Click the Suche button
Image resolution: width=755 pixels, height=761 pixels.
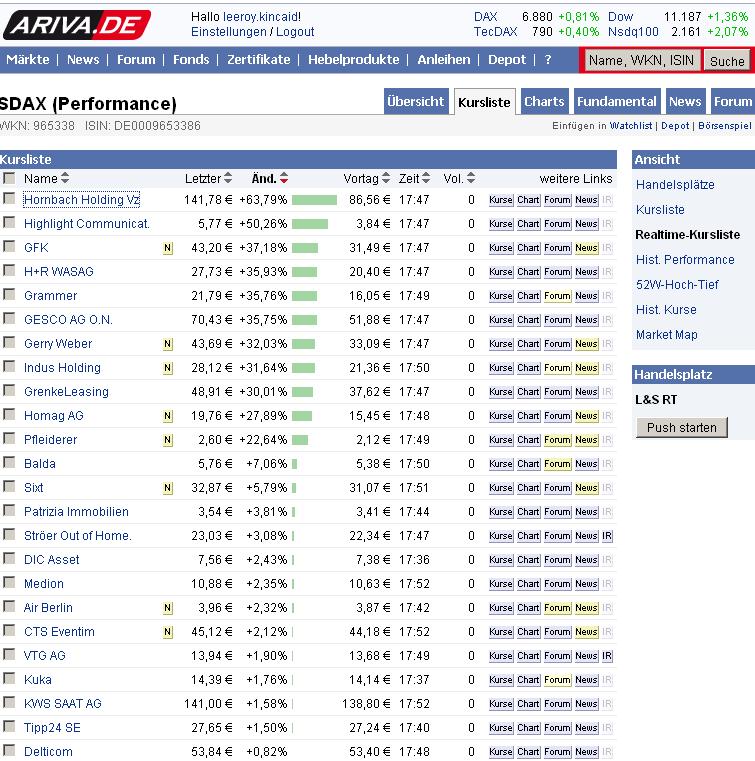[727, 61]
